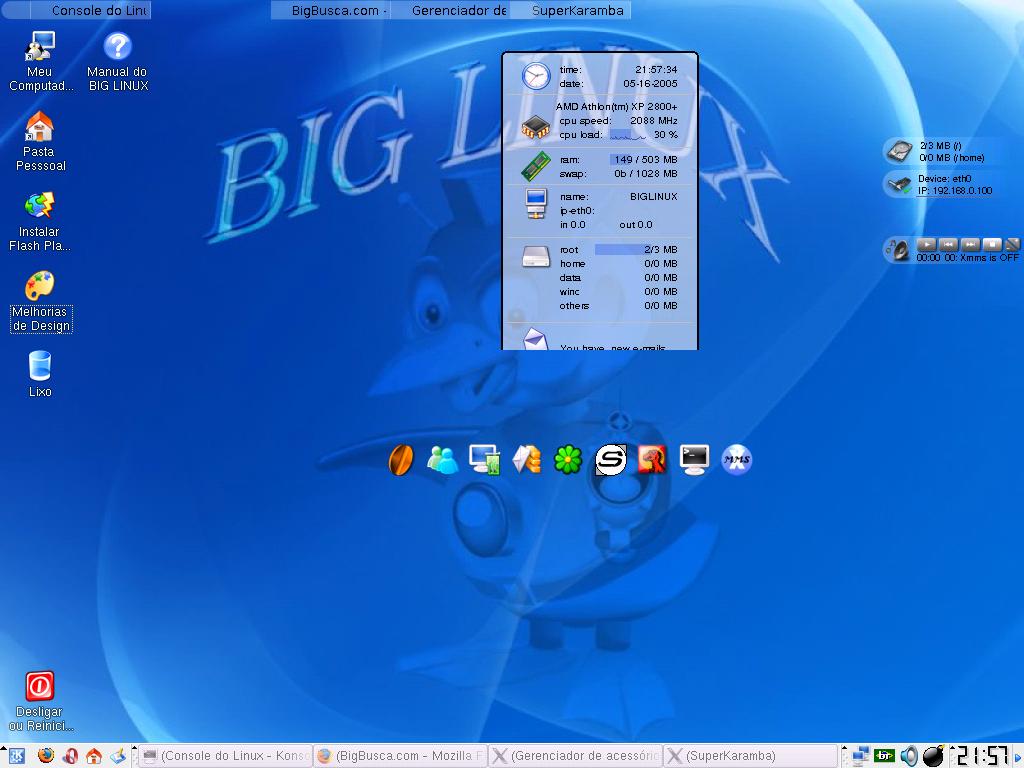Image resolution: width=1024 pixels, height=768 pixels.
Task: Select BigBusca.com in top bar
Action: coord(330,10)
